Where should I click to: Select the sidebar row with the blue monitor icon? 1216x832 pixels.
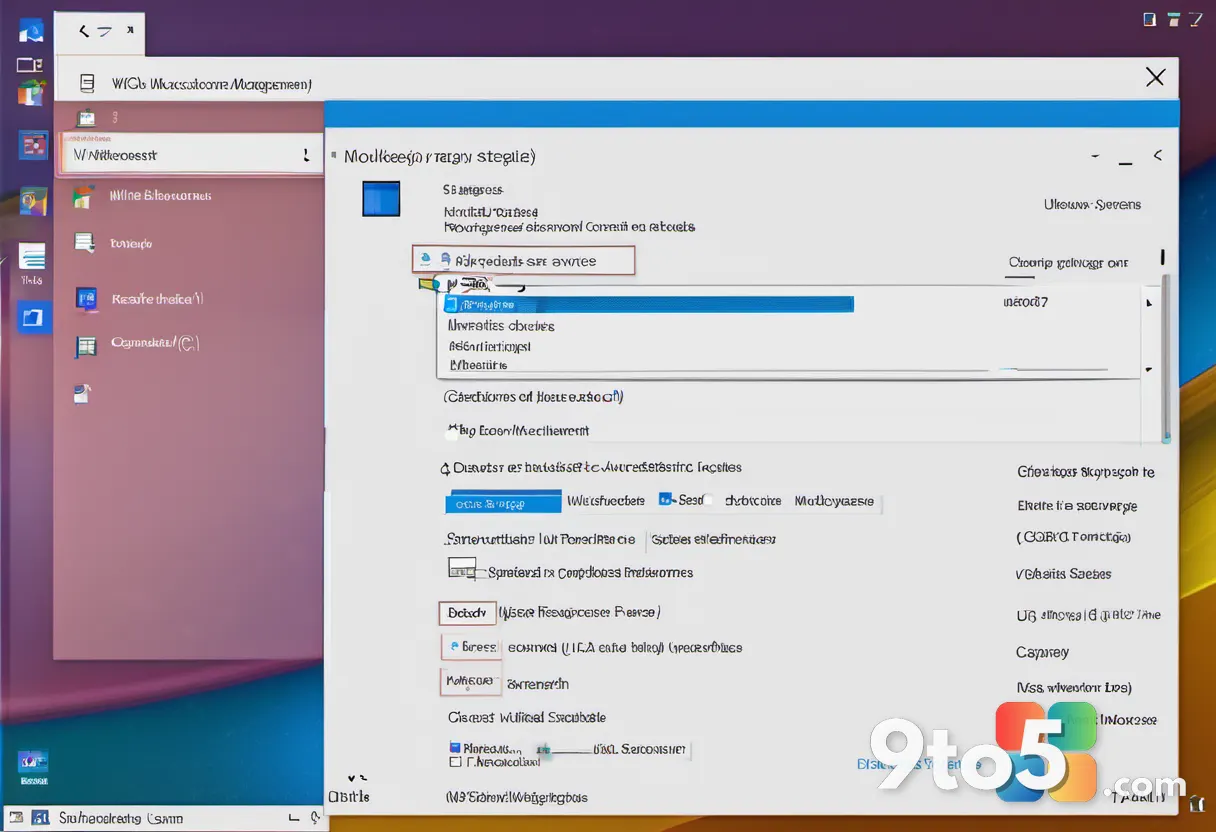[189, 298]
